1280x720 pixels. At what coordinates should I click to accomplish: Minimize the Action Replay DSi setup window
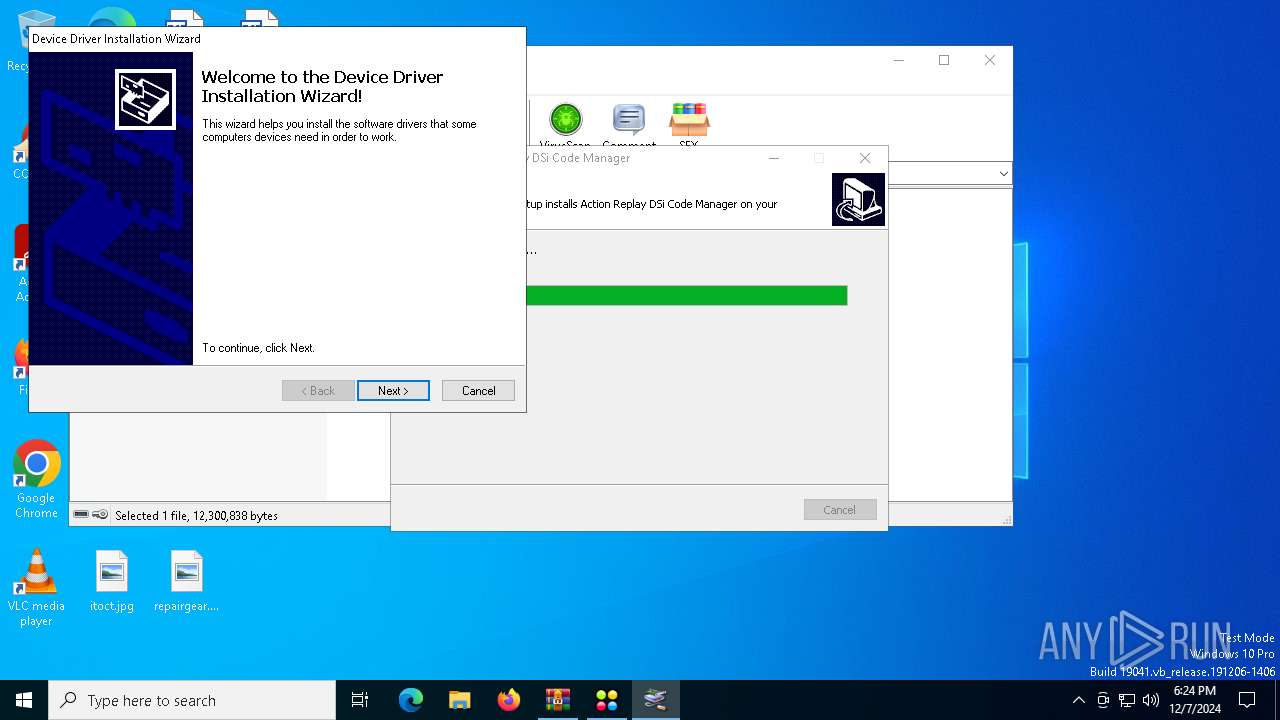(774, 158)
